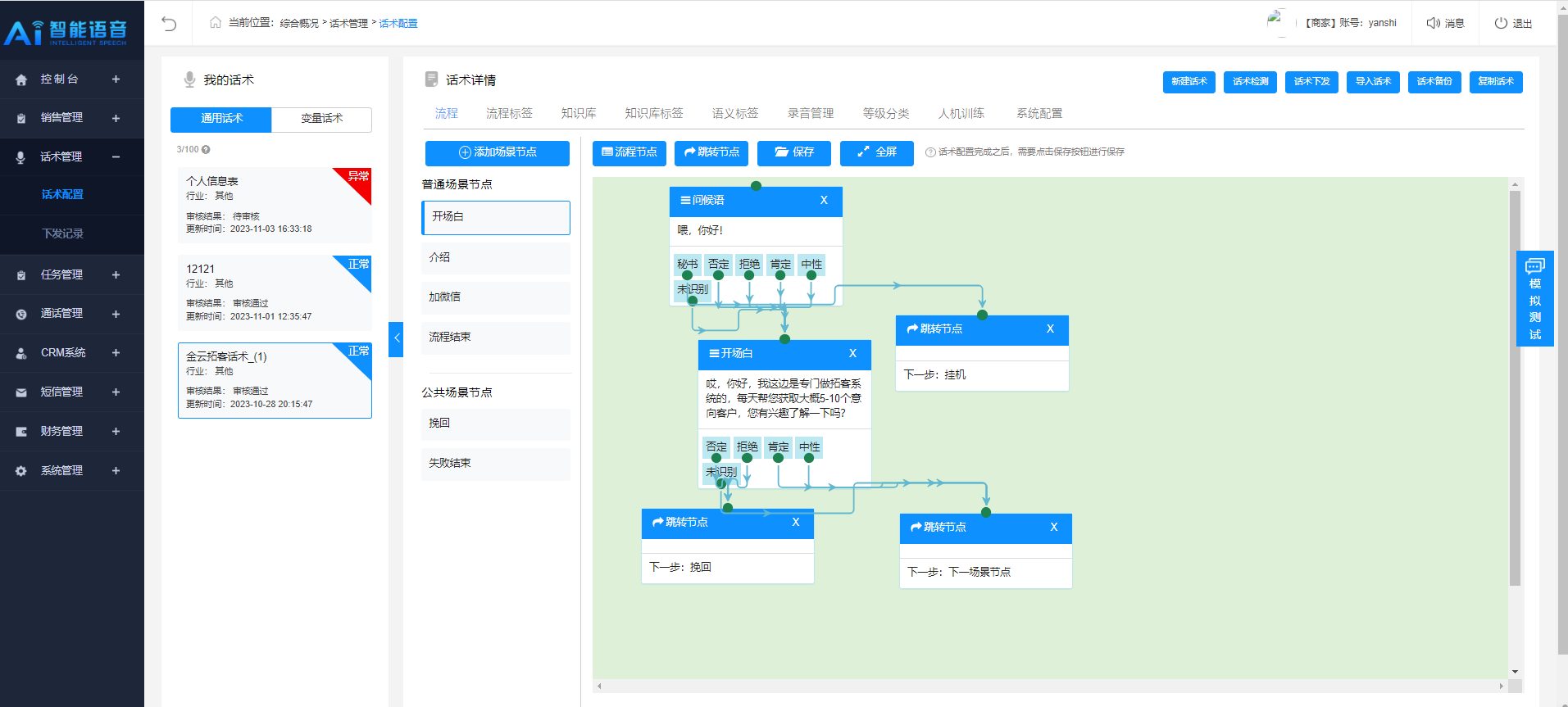Expand the CRM系统 menu plus sign
The height and width of the screenshot is (707, 1568).
(116, 353)
